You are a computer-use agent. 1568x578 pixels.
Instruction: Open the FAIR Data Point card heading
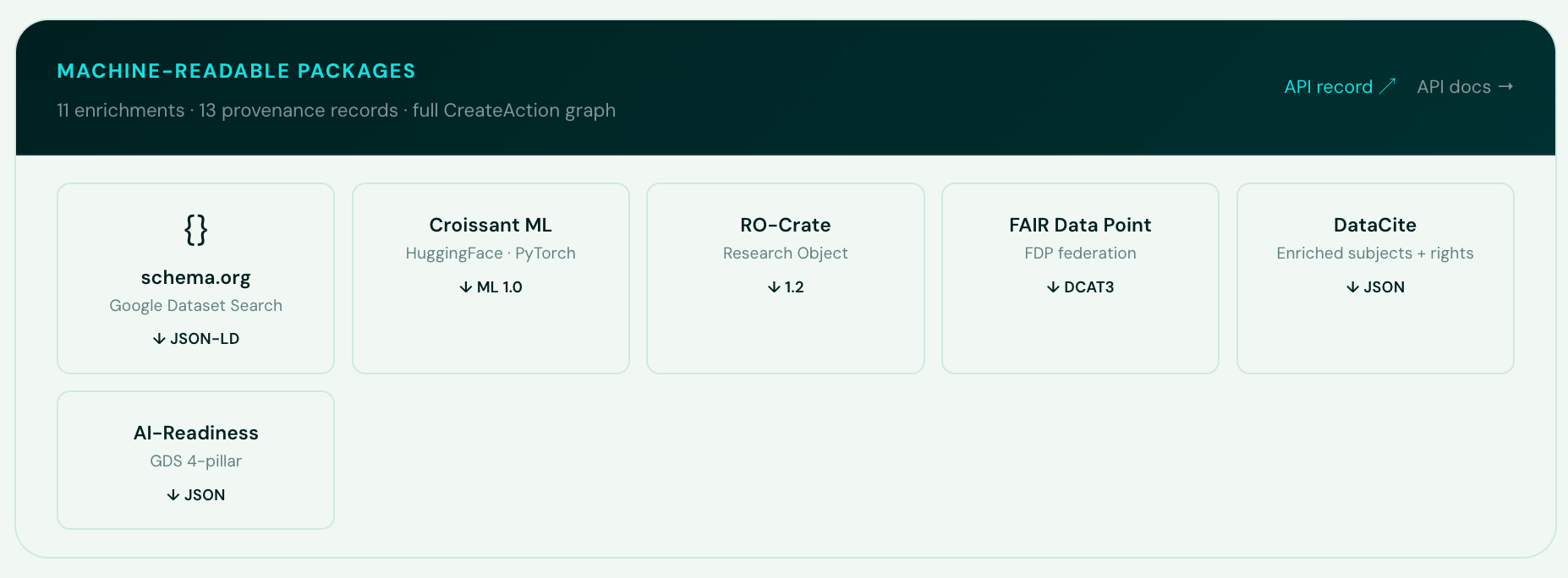pyautogui.click(x=1080, y=225)
